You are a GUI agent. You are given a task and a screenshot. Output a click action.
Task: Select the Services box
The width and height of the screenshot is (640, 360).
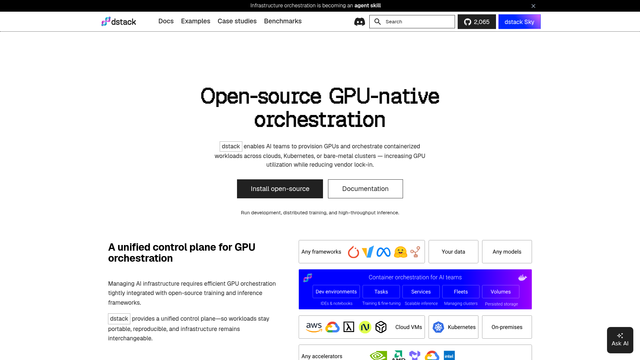point(421,292)
